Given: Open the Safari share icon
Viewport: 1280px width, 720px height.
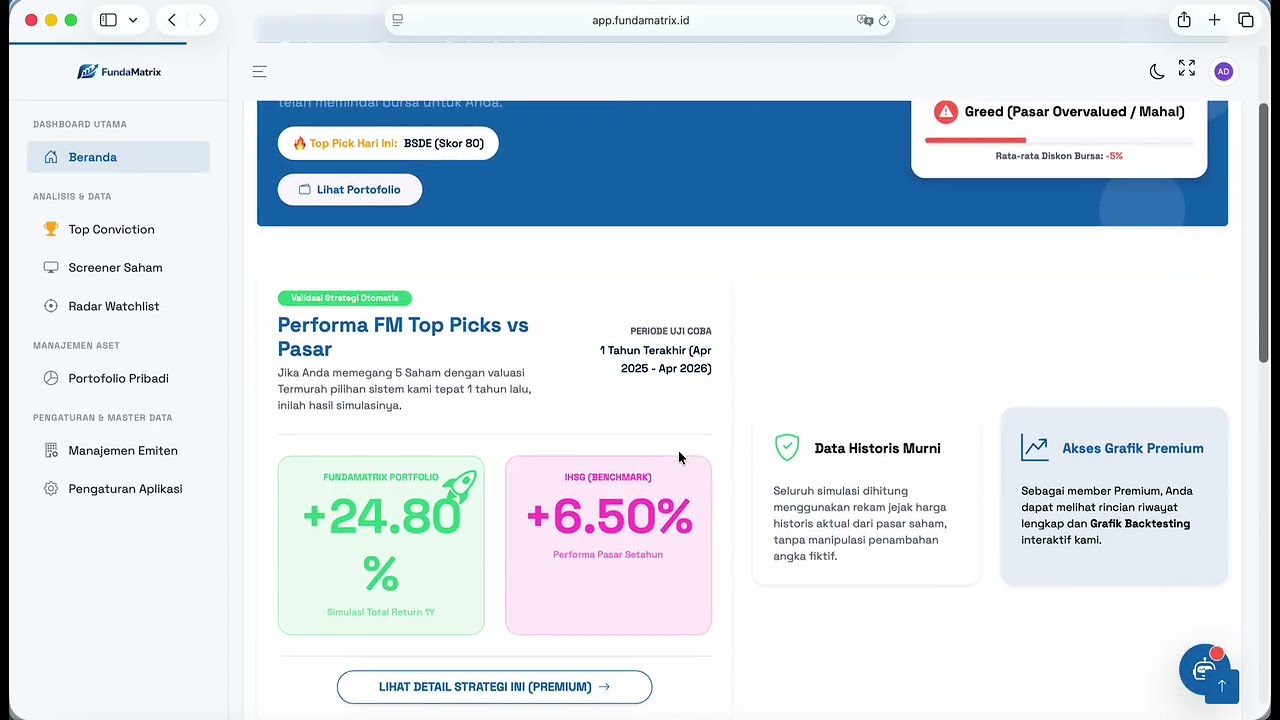Looking at the screenshot, I should 1184,20.
